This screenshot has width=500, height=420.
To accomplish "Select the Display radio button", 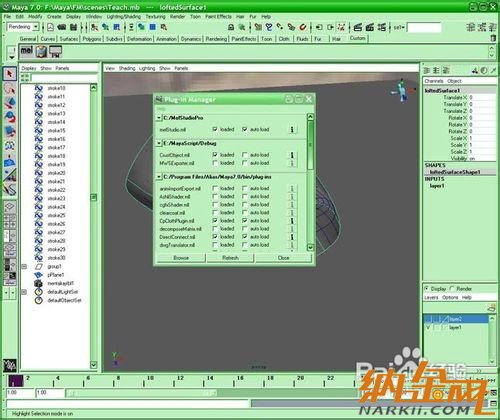I will tap(427, 289).
